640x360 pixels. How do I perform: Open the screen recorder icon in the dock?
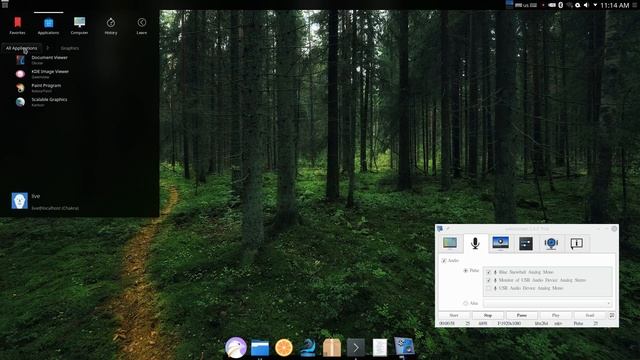[404, 347]
